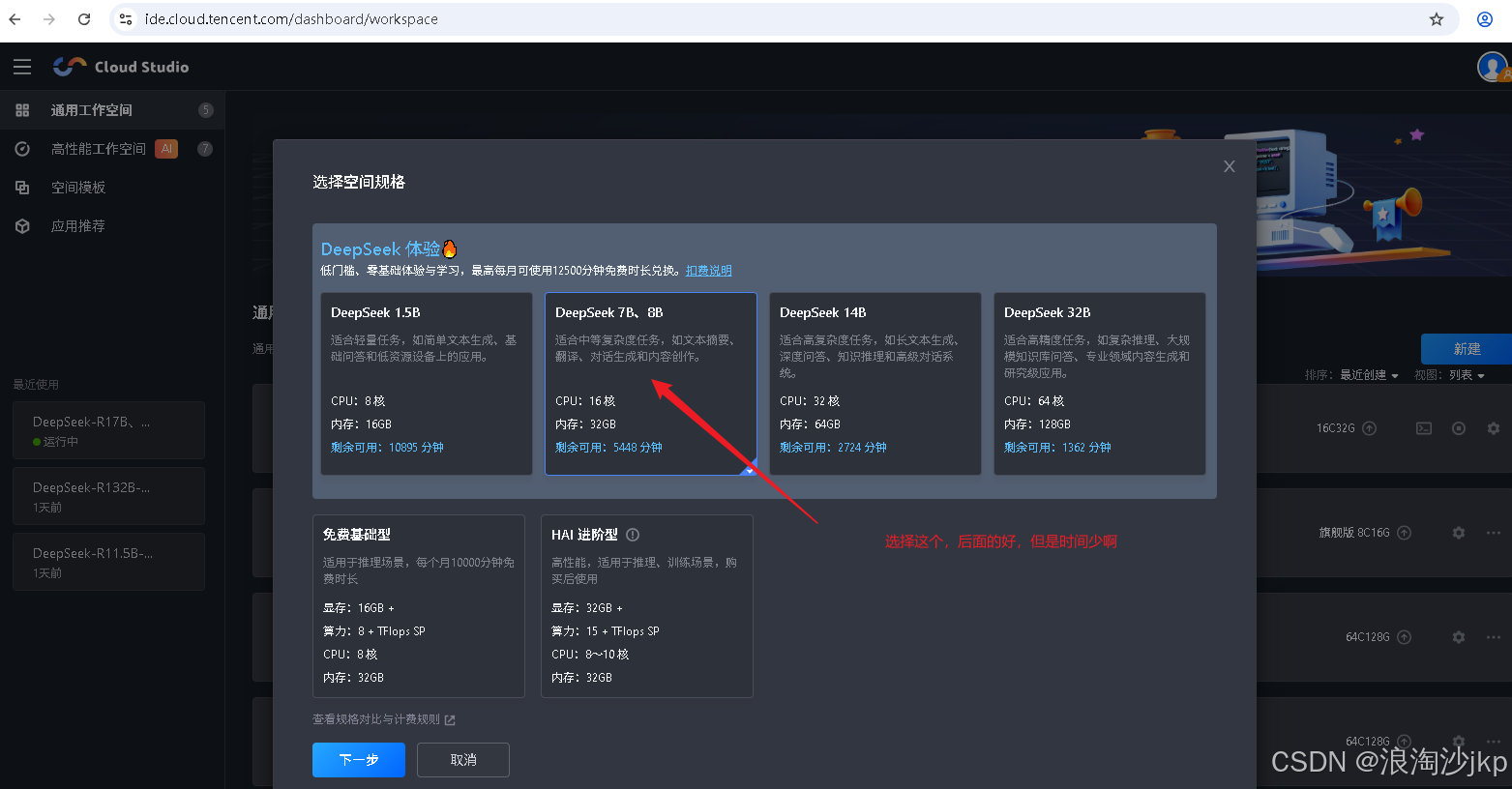Image resolution: width=1512 pixels, height=789 pixels.
Task: View site information icon in address bar
Action: [x=126, y=19]
